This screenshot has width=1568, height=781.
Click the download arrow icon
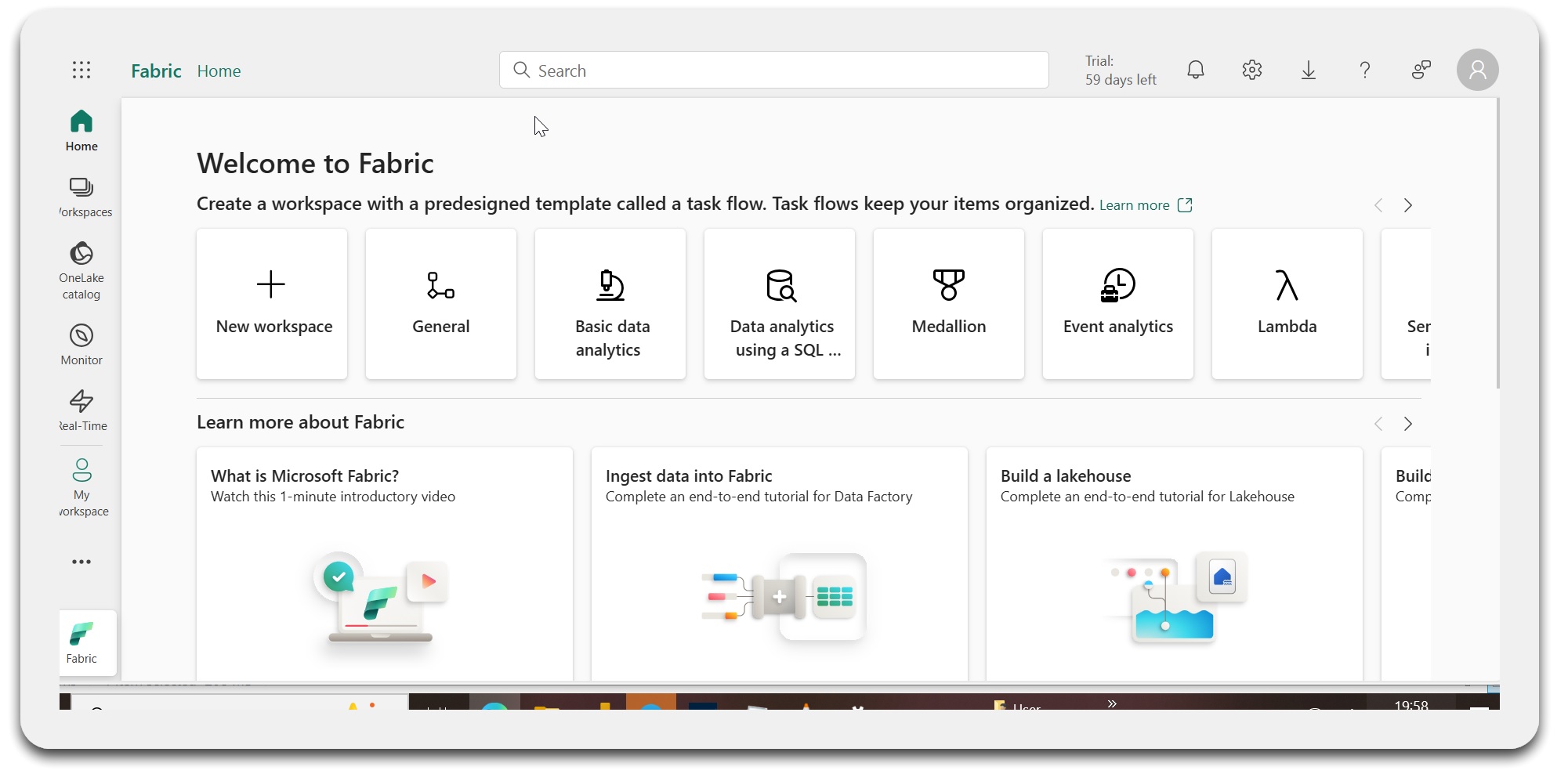[1309, 71]
